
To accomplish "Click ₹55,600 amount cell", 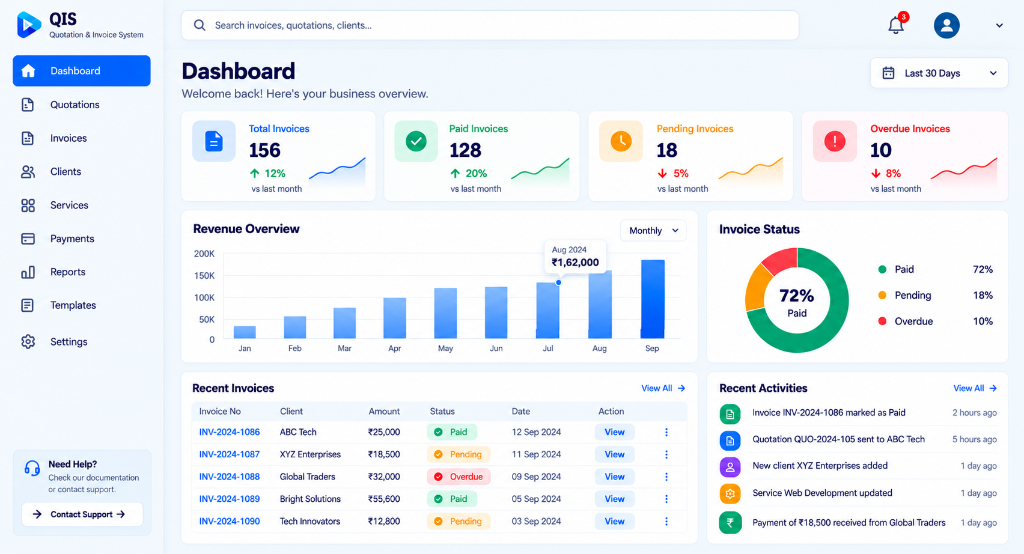I will 384,498.
